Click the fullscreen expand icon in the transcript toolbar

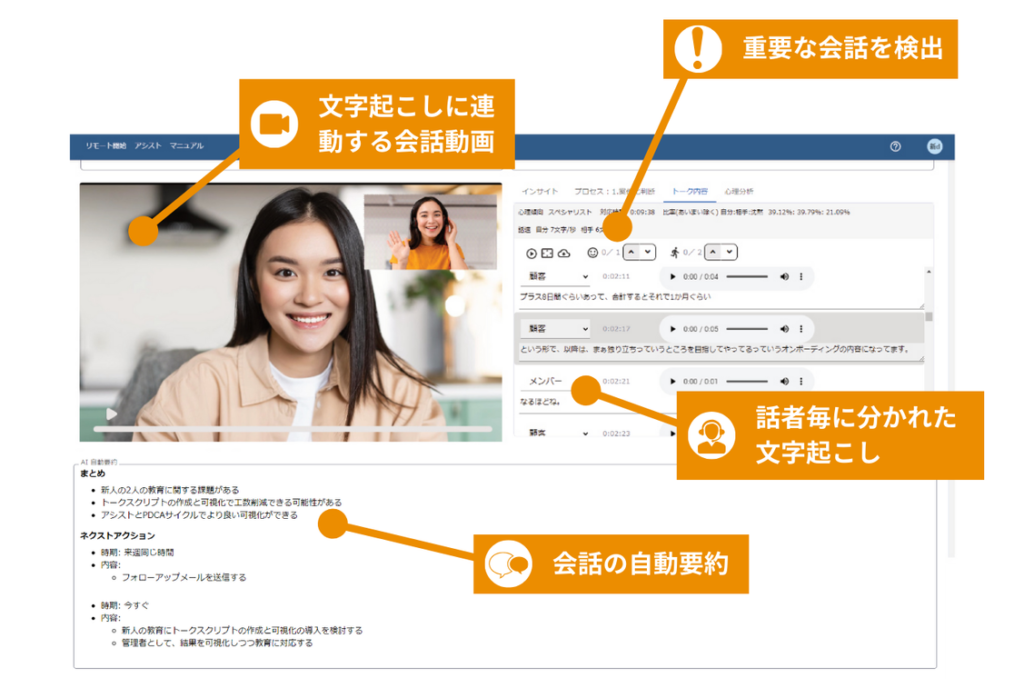547,254
